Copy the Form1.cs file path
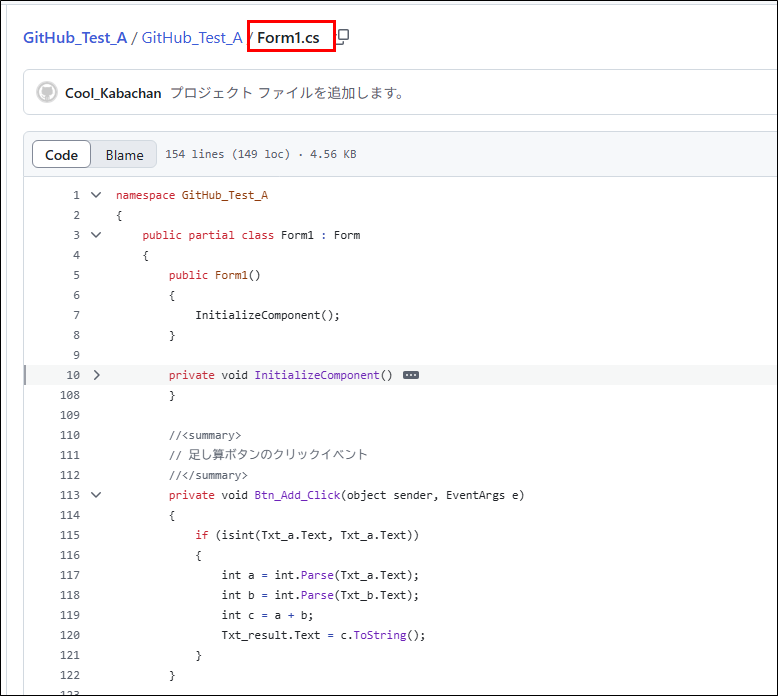Image resolution: width=778 pixels, height=696 pixels. click(x=343, y=37)
